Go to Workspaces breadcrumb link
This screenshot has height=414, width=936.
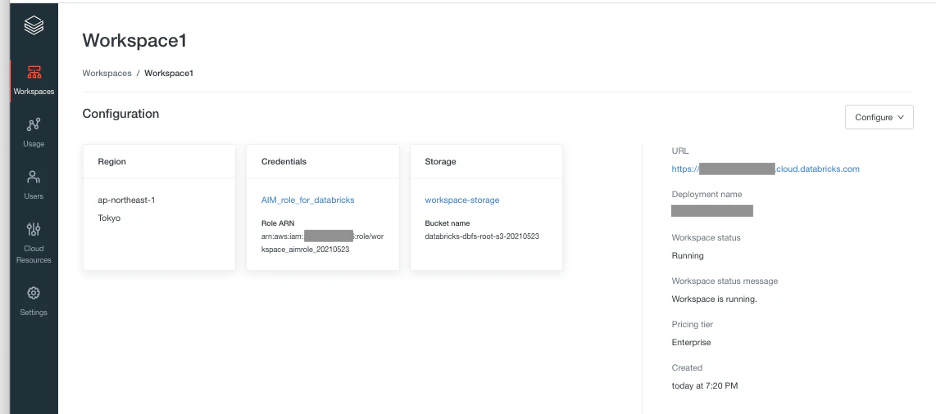[107, 73]
